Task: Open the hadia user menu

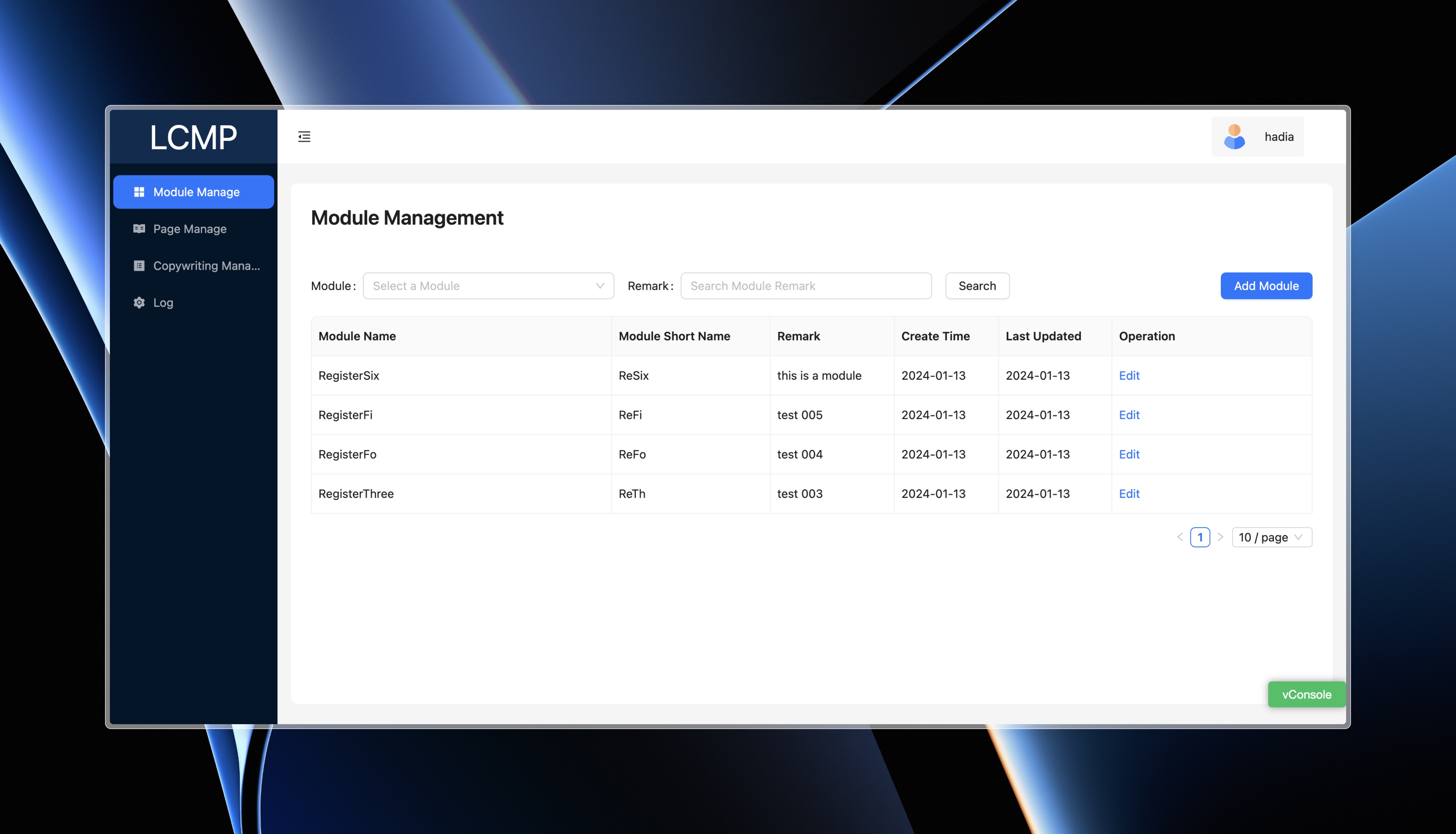Action: tap(1257, 136)
